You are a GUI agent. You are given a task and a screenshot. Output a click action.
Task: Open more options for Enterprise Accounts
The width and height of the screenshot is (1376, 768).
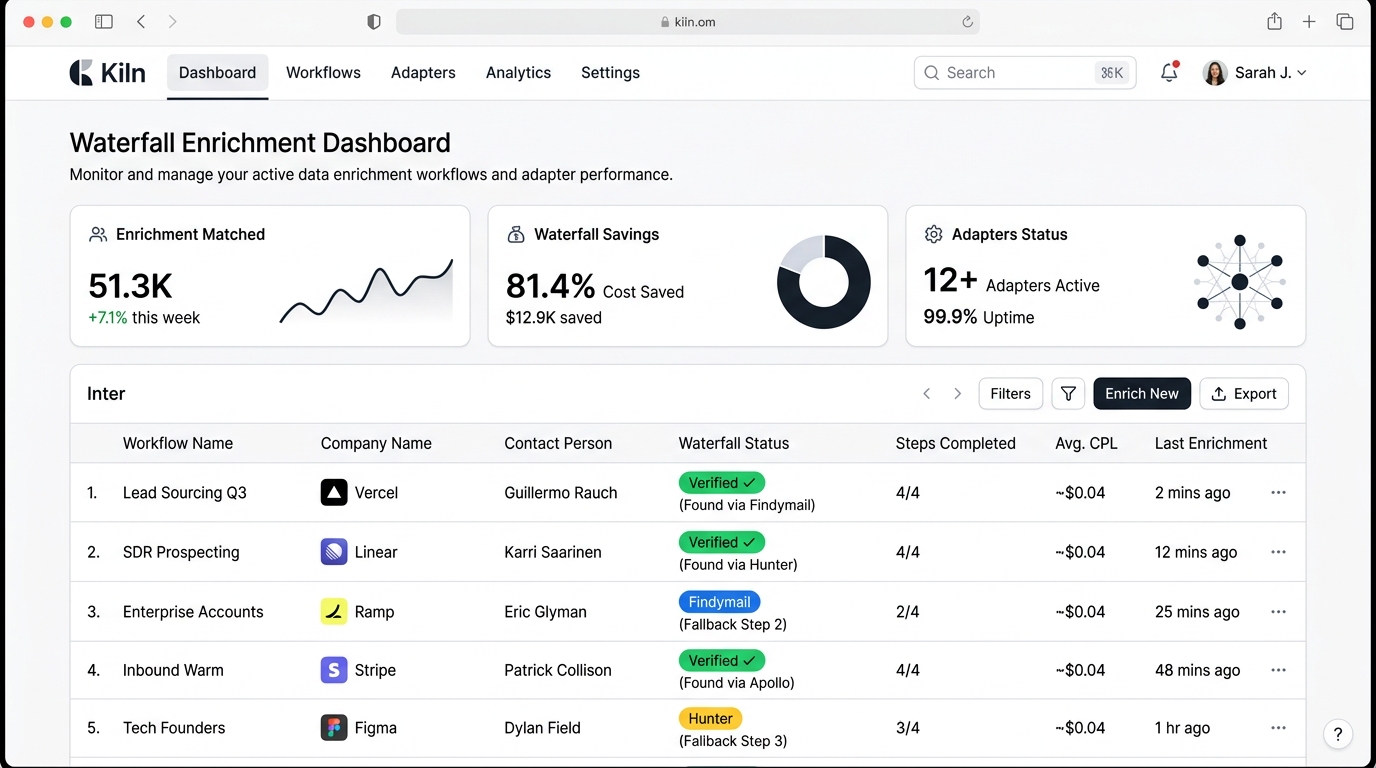pyautogui.click(x=1278, y=611)
